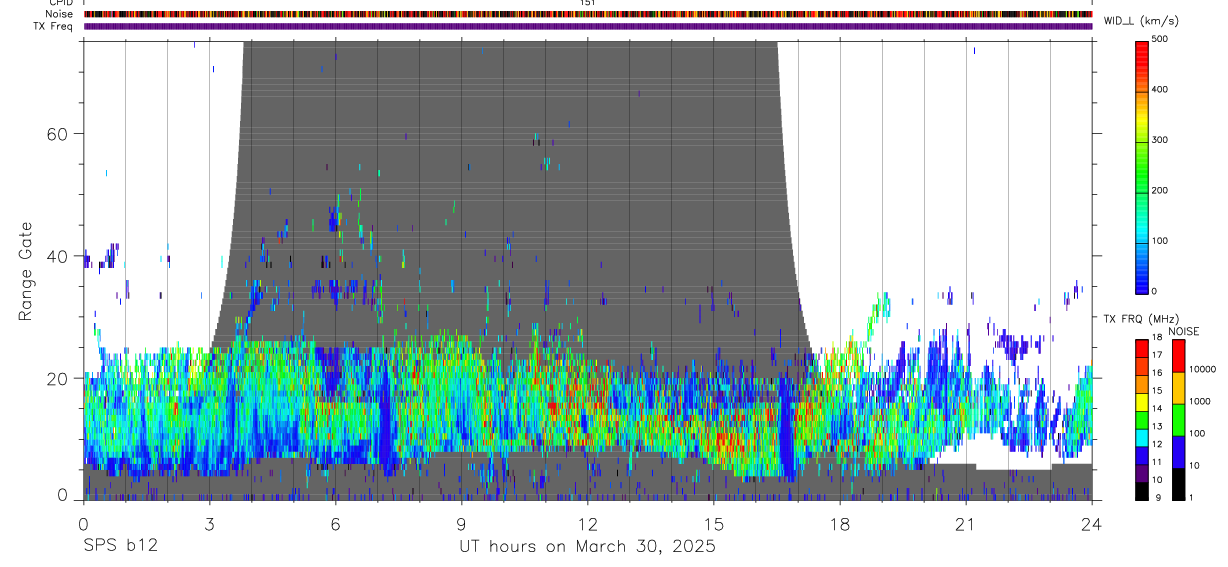The image size is (1228, 567).
Task: Click hour tick 18 on the time axis
Action: point(839,523)
